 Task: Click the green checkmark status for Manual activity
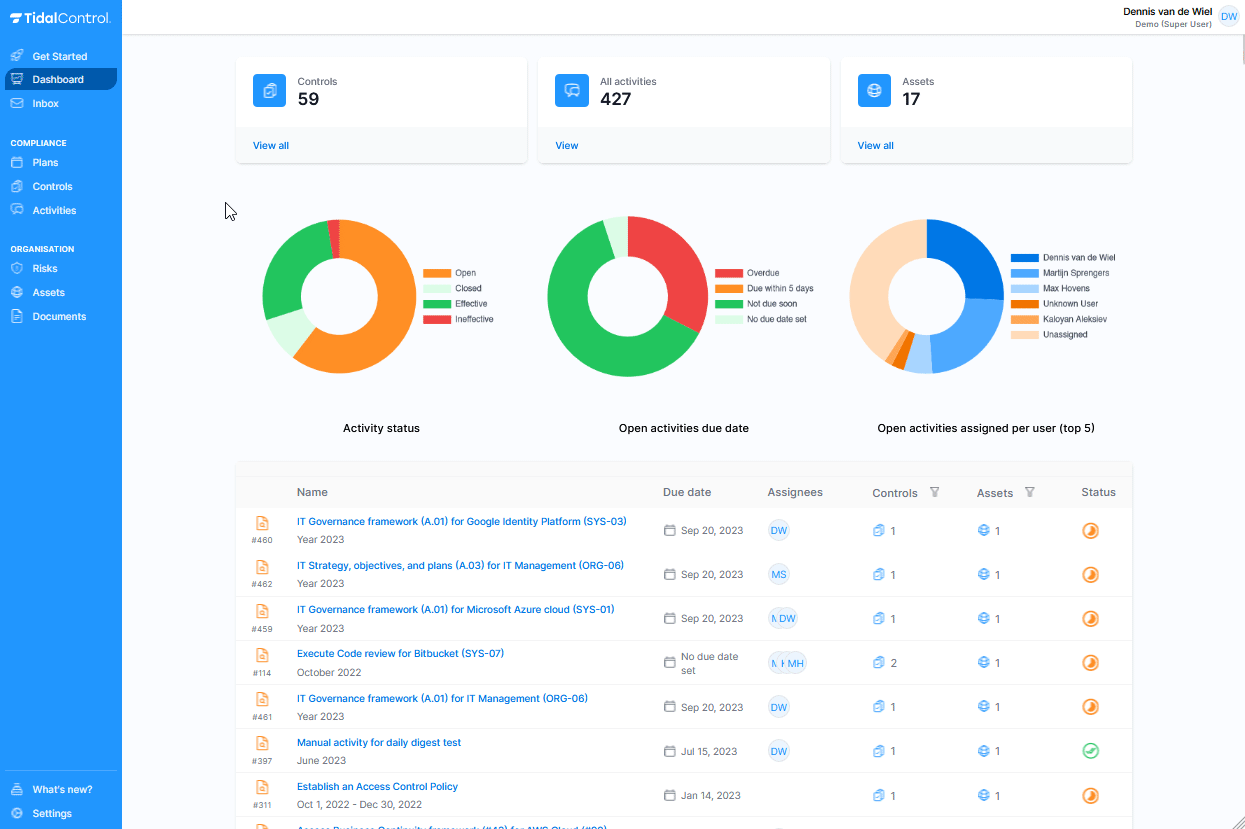click(1090, 750)
